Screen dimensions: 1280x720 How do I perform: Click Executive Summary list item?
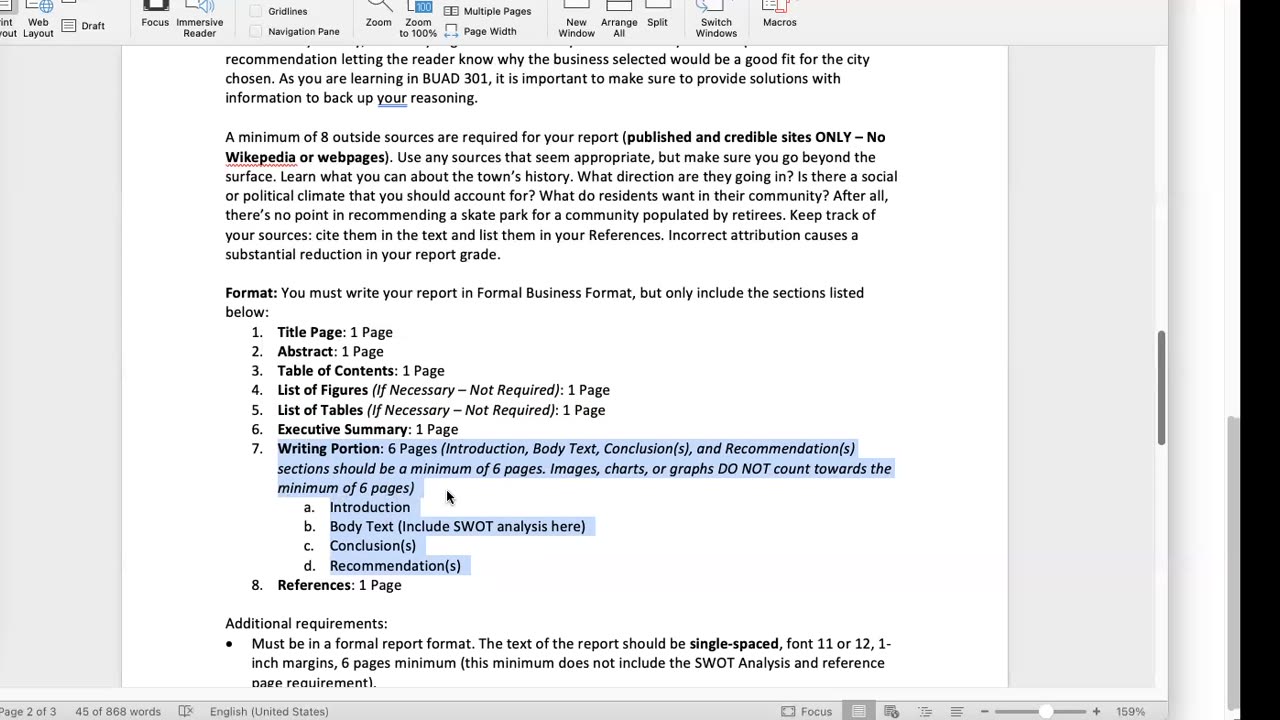[x=367, y=429]
